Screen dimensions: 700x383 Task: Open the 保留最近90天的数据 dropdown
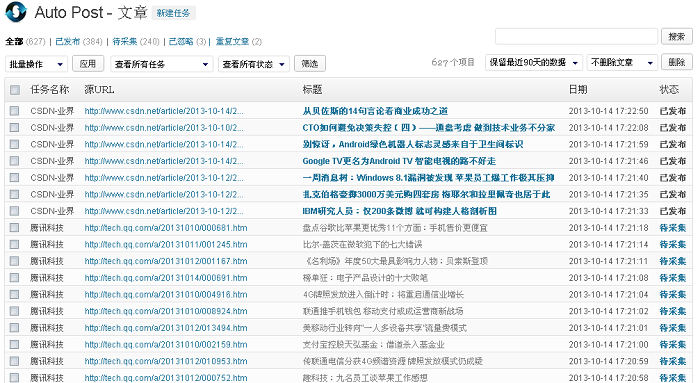pos(534,62)
